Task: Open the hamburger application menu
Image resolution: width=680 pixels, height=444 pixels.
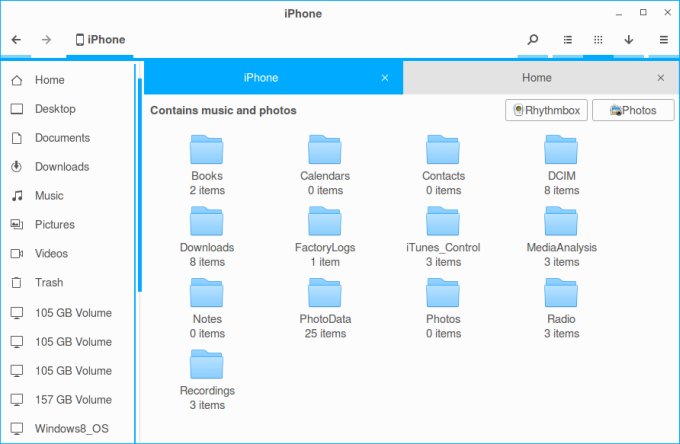Action: click(x=663, y=40)
